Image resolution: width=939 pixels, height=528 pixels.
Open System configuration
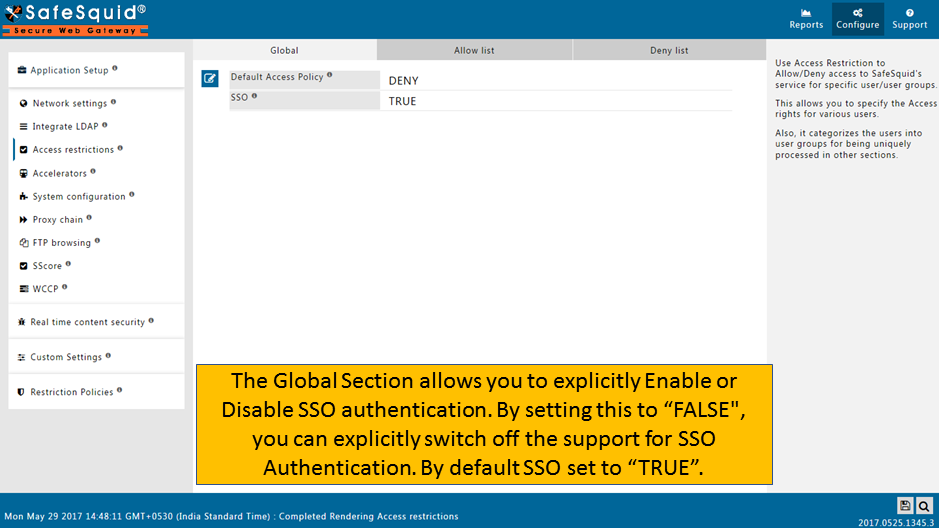pyautogui.click(x=79, y=196)
